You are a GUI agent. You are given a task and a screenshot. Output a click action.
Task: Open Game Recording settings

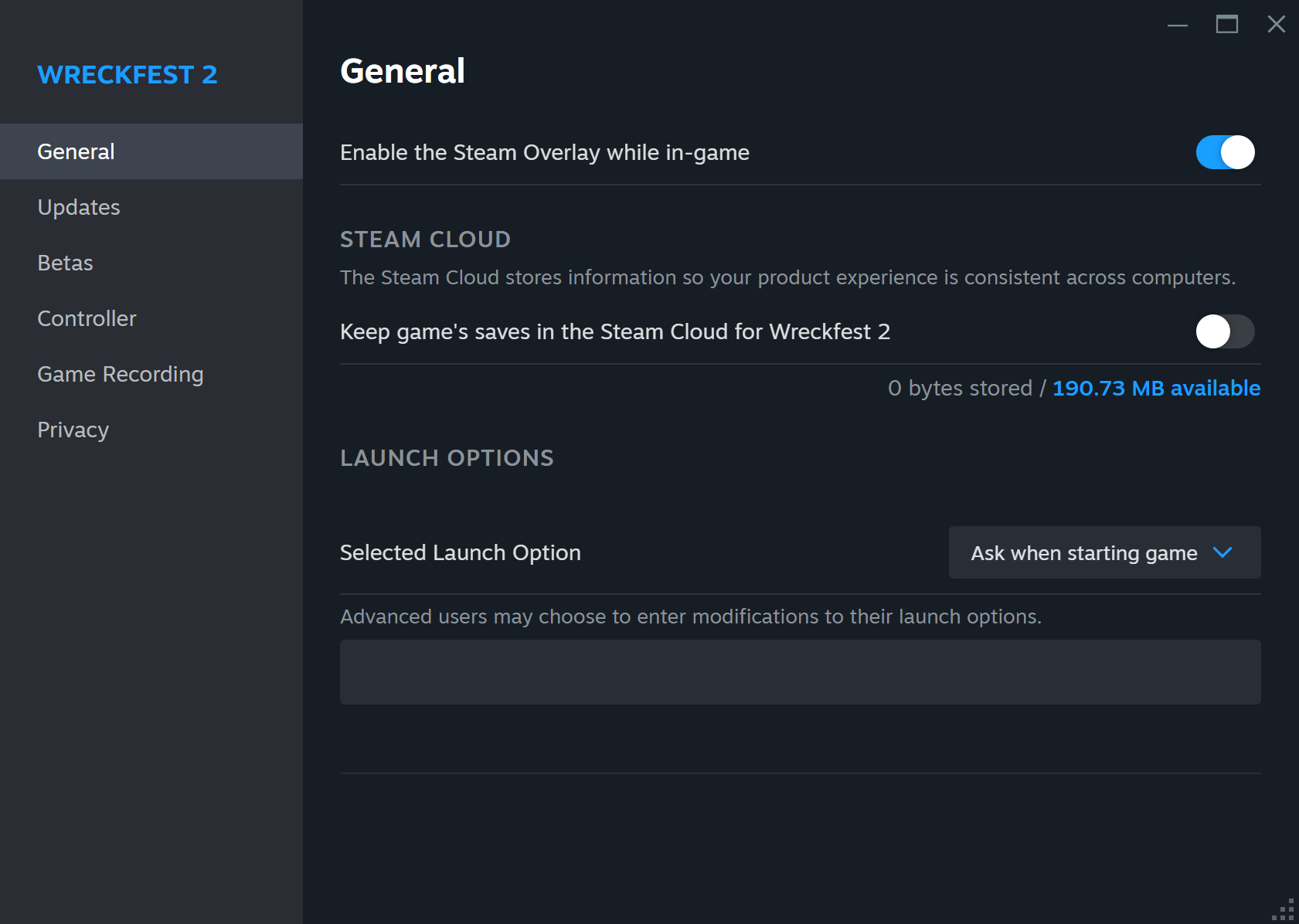(121, 374)
